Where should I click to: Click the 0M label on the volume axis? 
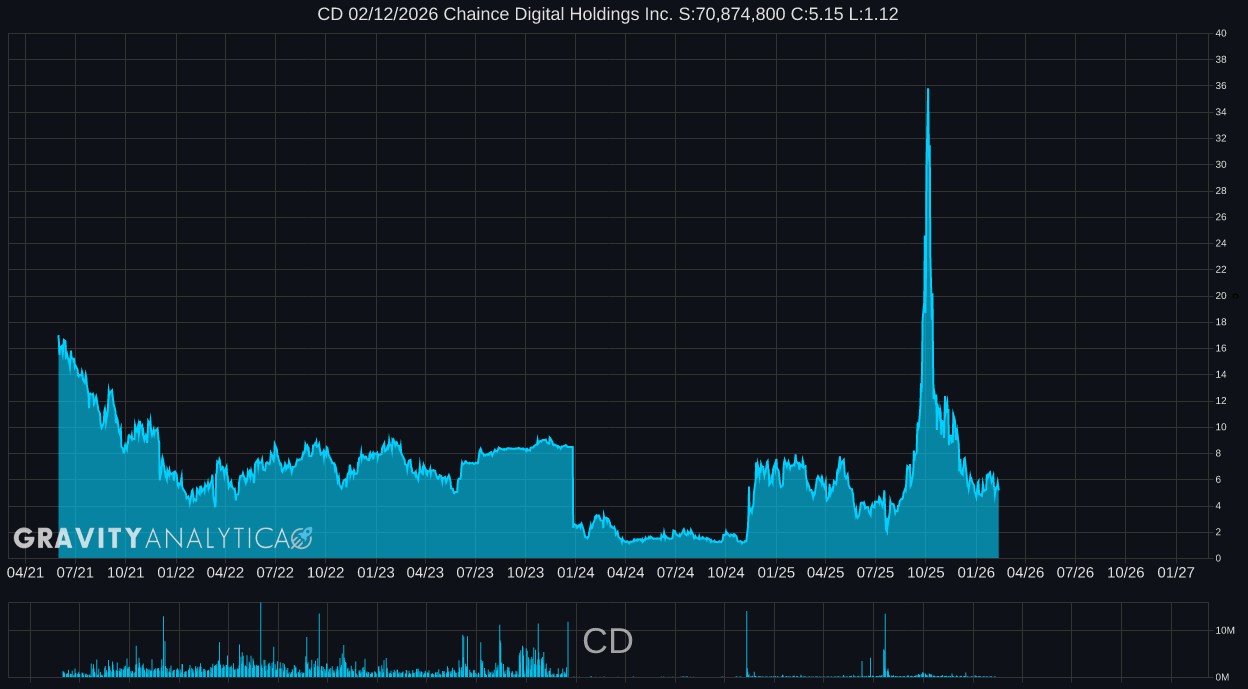[x=1222, y=677]
